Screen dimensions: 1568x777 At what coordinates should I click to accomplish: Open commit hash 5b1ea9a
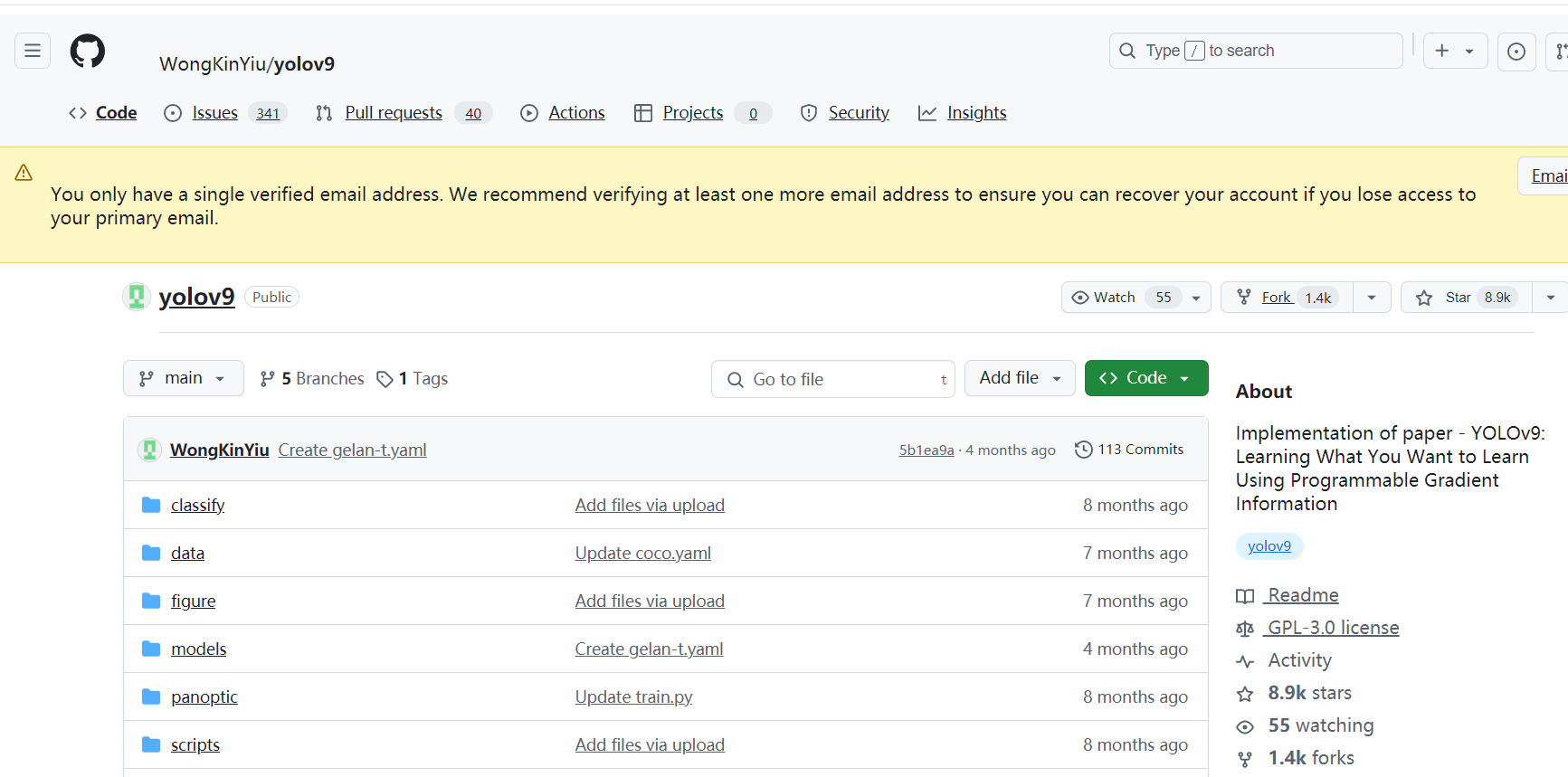click(x=927, y=450)
